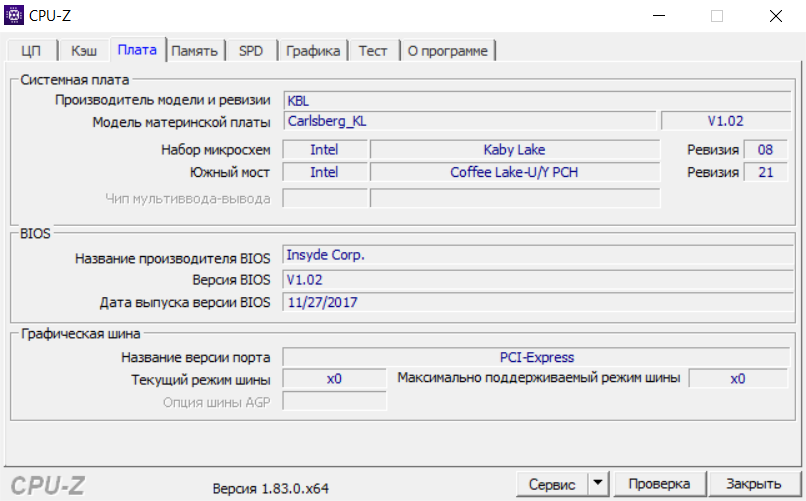Show the О программе tab
806x501 pixels.
click(x=448, y=51)
